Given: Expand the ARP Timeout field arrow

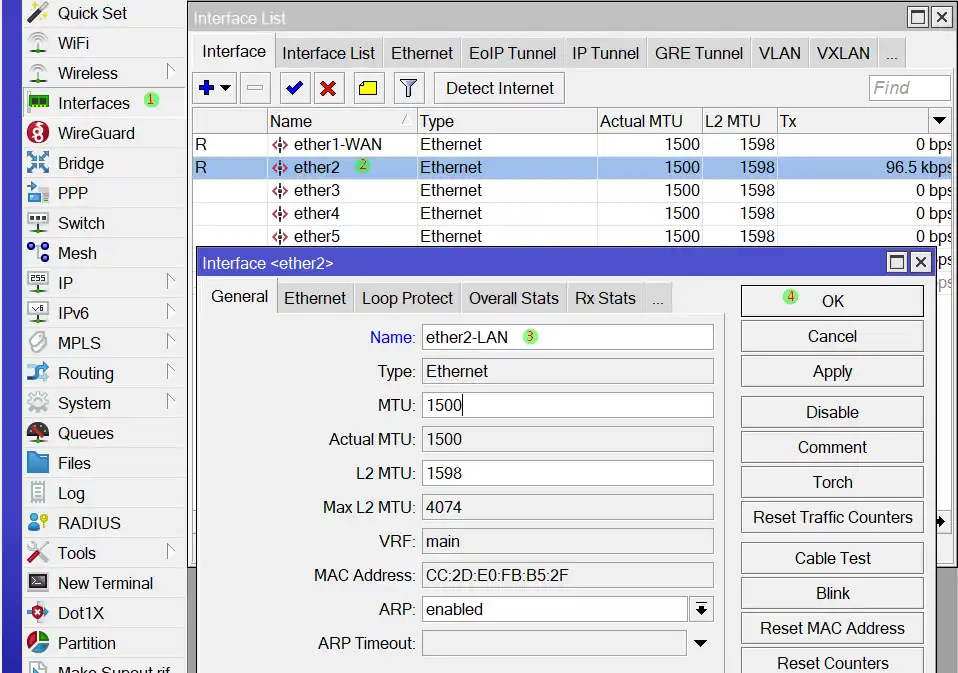Looking at the screenshot, I should click(x=701, y=643).
